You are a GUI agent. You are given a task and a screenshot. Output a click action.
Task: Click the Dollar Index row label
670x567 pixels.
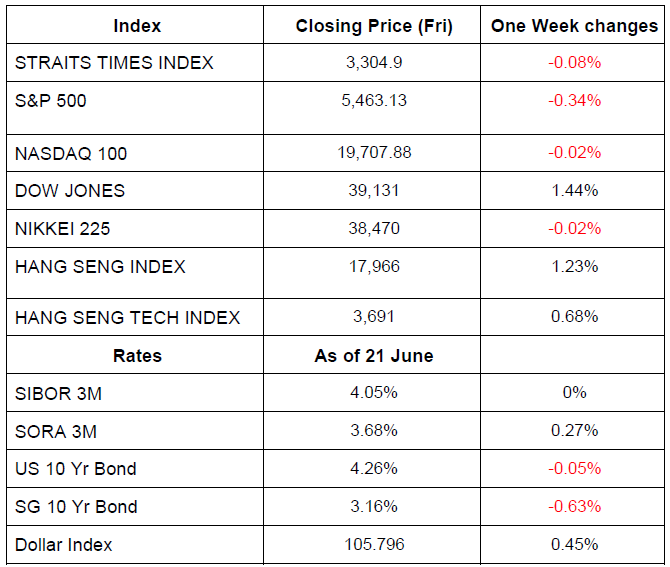(64, 545)
